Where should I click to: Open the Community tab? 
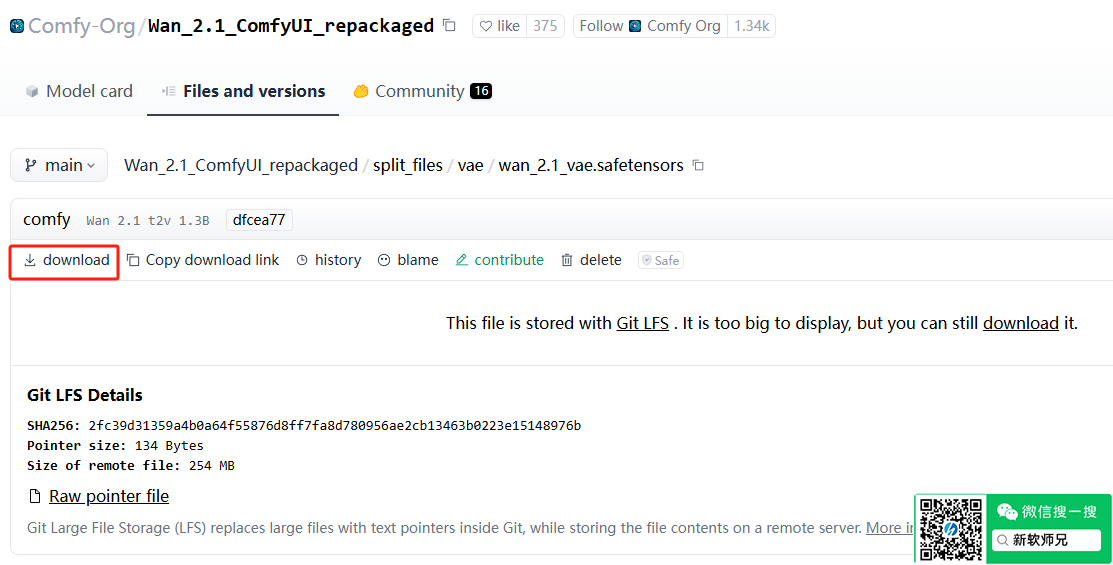click(x=421, y=91)
